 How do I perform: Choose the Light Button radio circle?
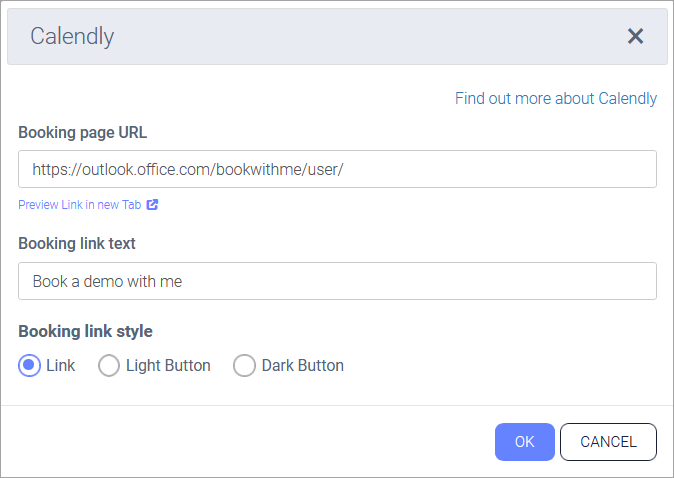(109, 366)
